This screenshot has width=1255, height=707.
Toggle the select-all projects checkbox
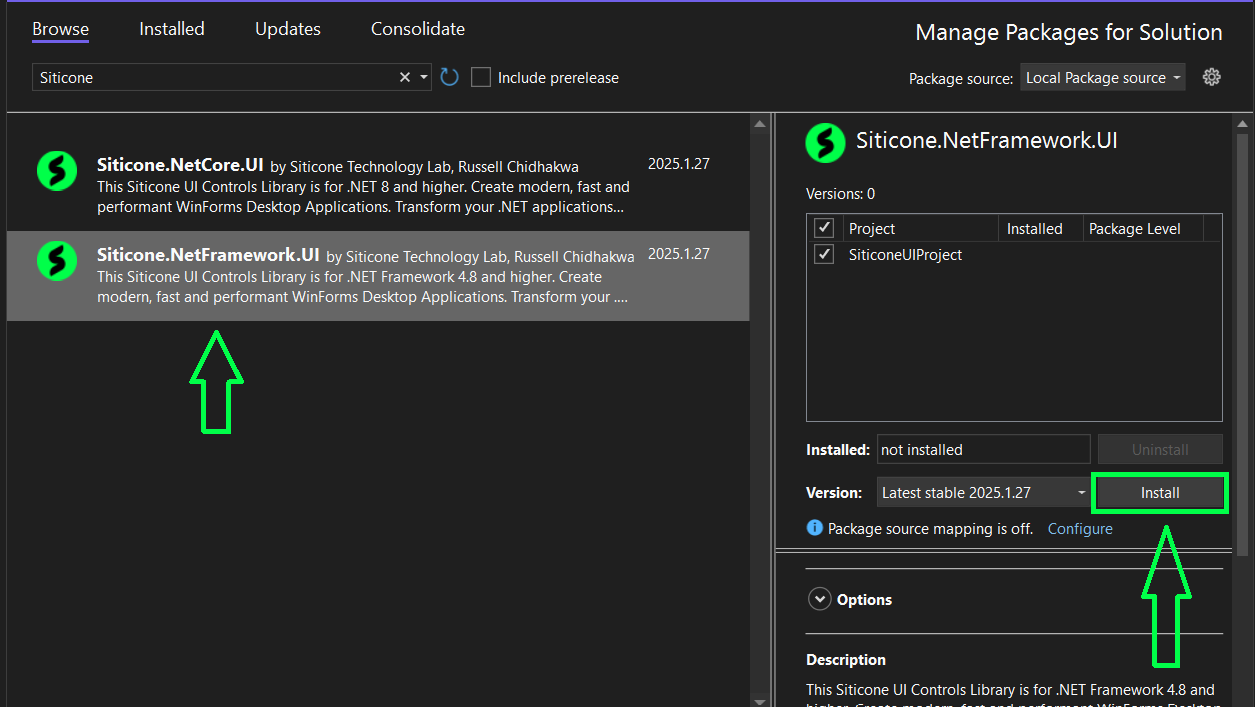[x=824, y=228]
